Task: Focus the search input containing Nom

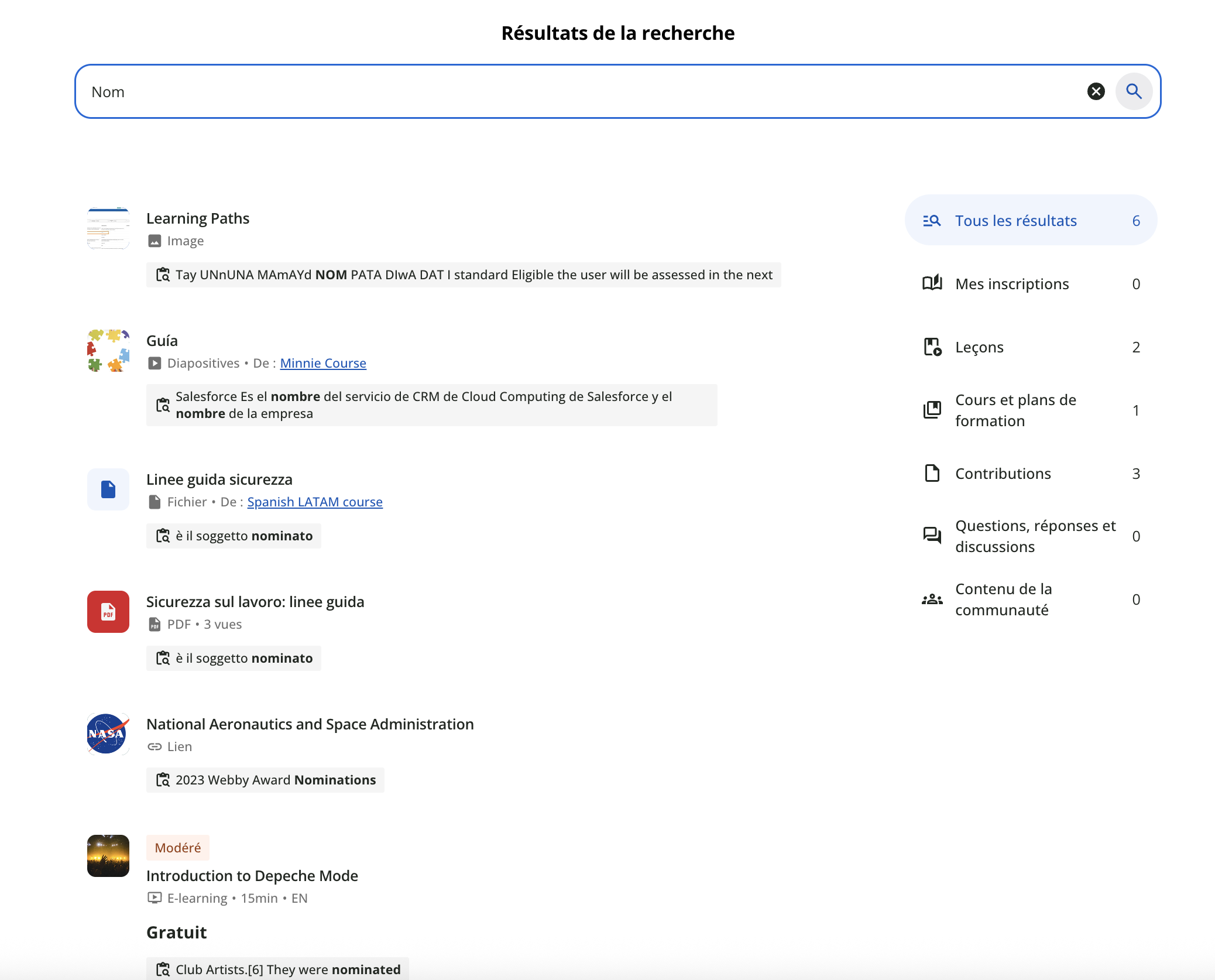Action: tap(579, 92)
